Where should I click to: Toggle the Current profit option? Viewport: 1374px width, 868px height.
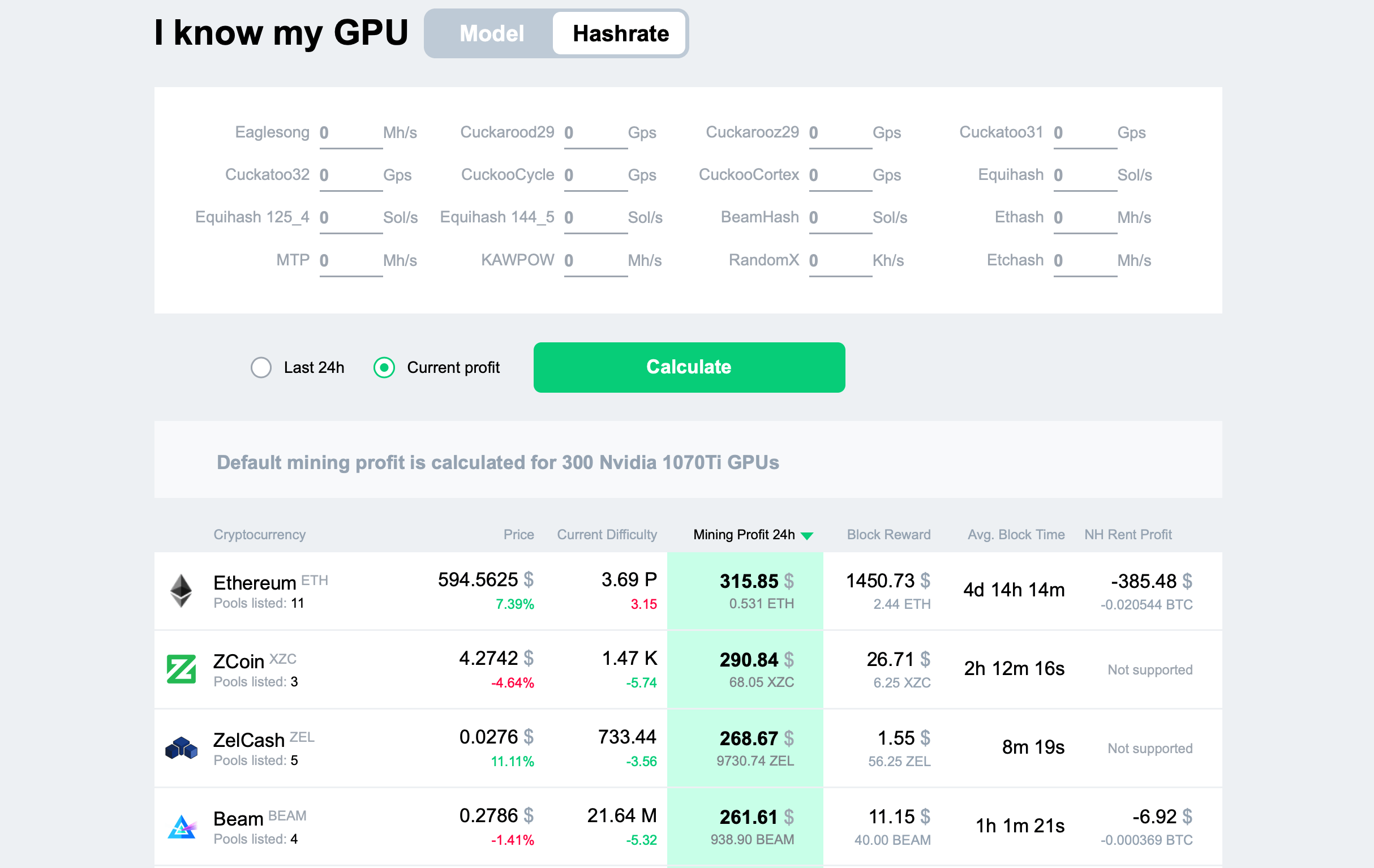point(383,367)
